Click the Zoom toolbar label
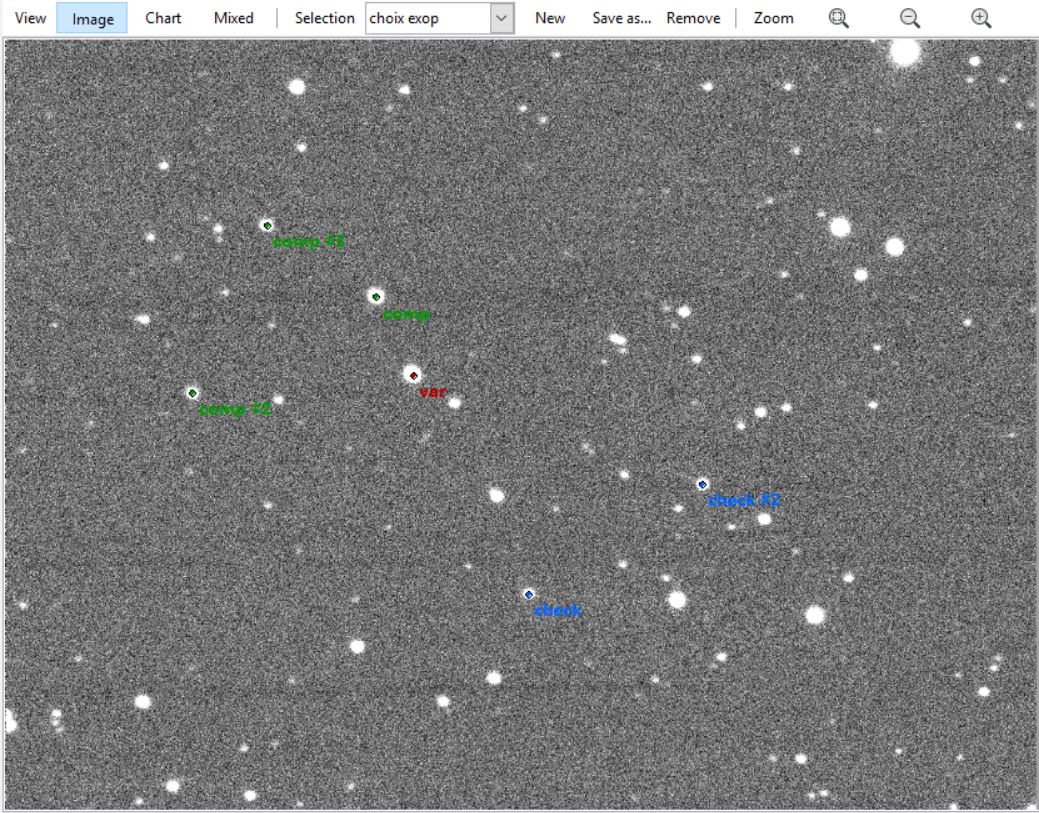Viewport: 1039px width, 813px height. [773, 18]
